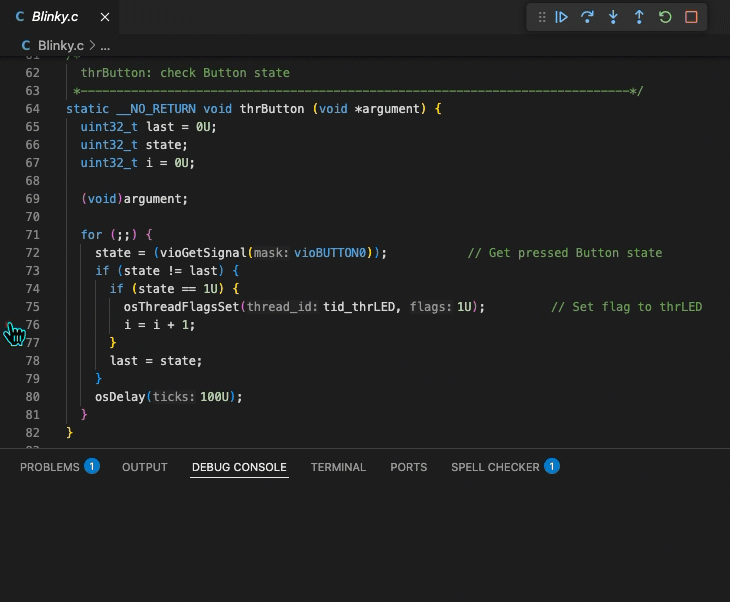Open the Terminal panel tab
730x602 pixels.
(x=338, y=467)
